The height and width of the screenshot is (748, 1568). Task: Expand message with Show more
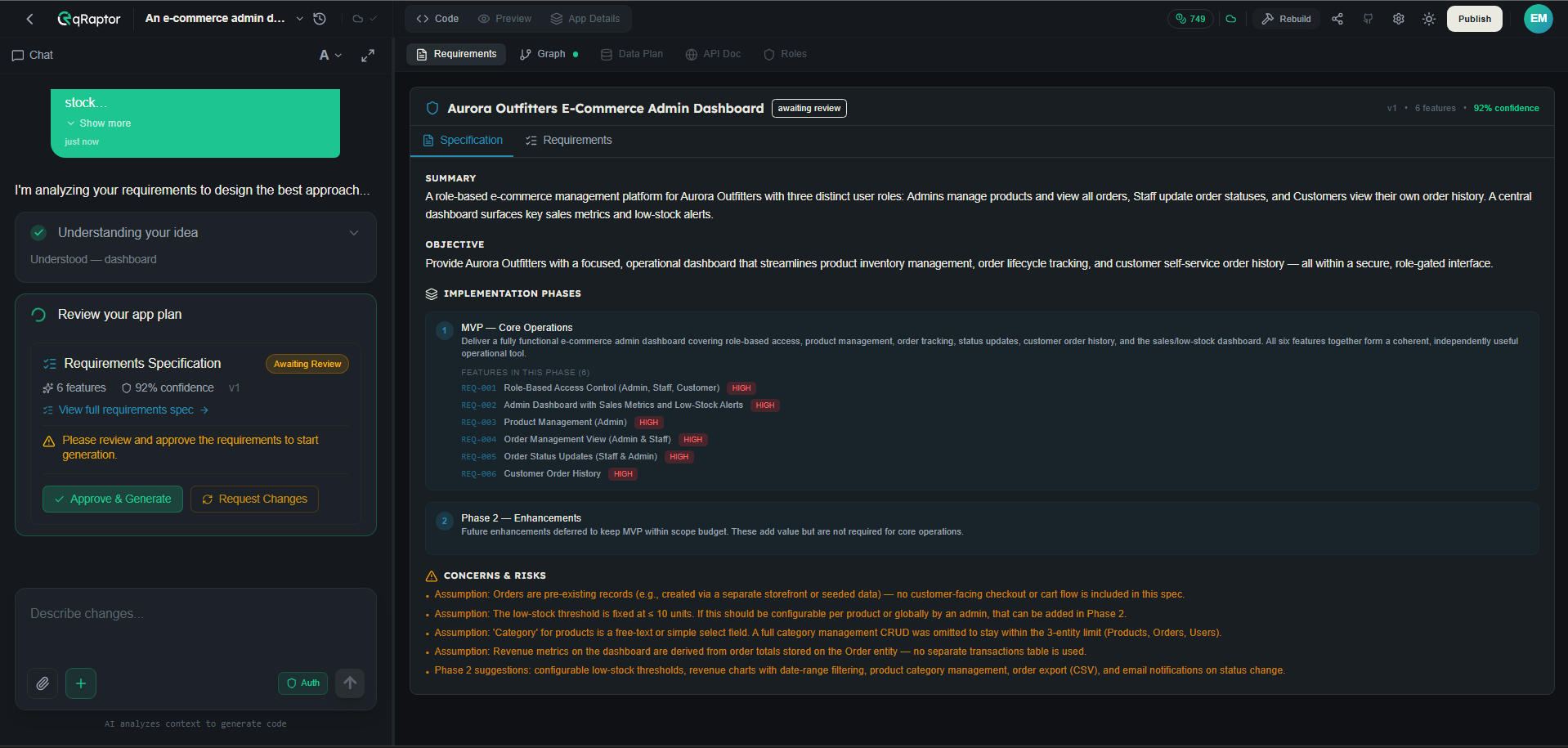(98, 123)
